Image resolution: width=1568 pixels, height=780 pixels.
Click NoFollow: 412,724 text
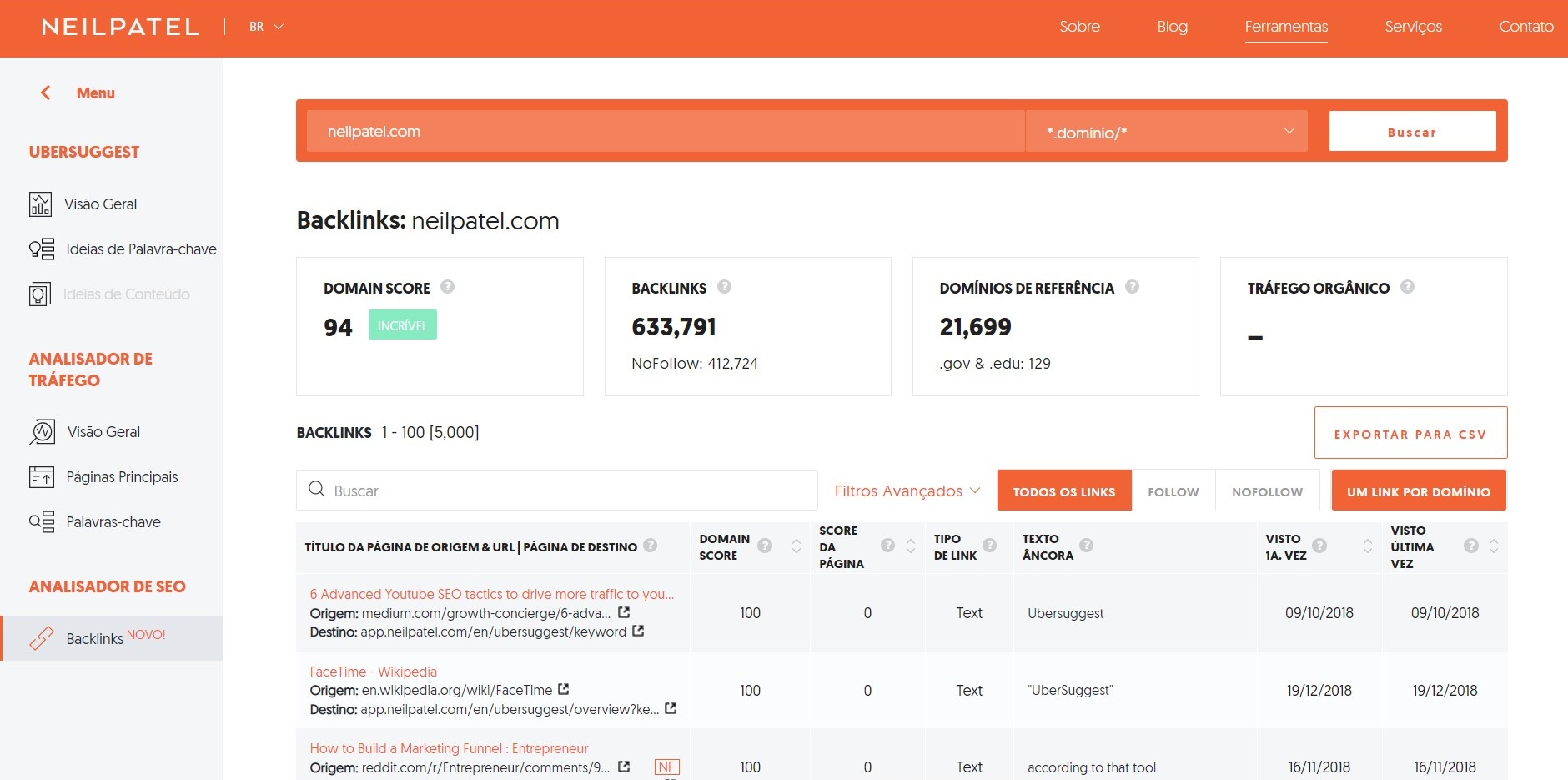point(695,364)
